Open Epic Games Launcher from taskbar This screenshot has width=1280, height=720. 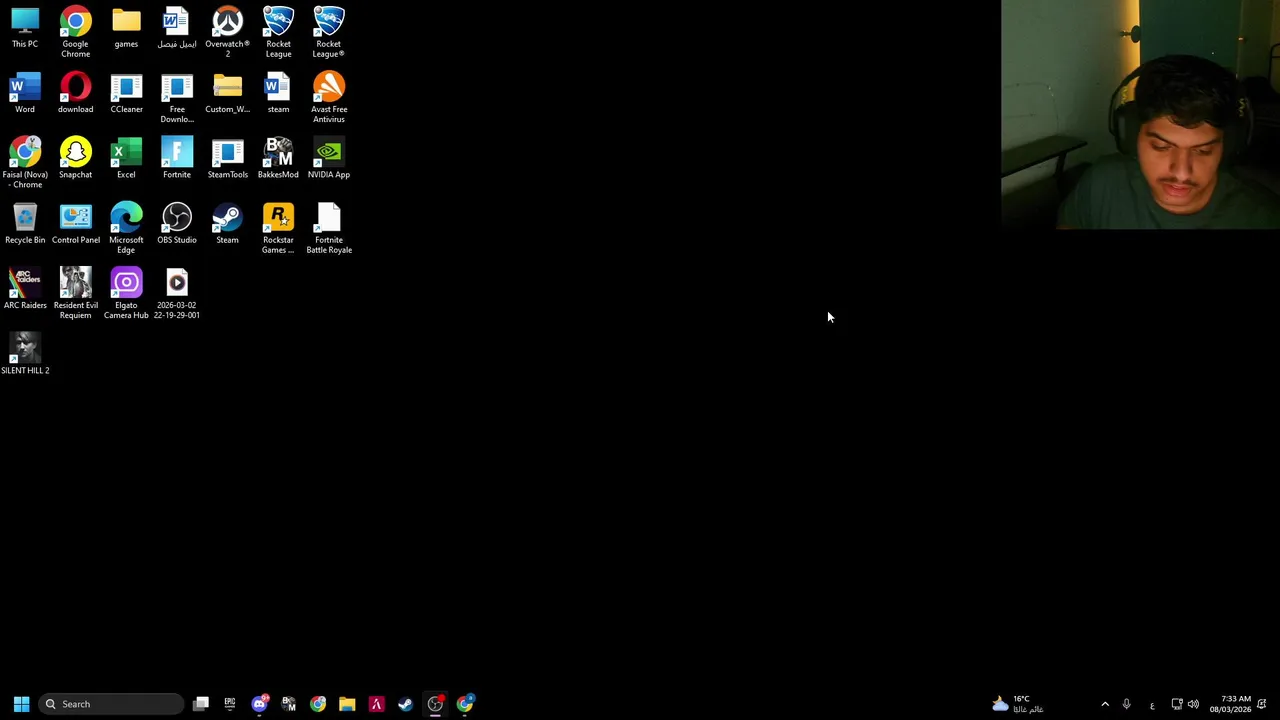point(230,704)
